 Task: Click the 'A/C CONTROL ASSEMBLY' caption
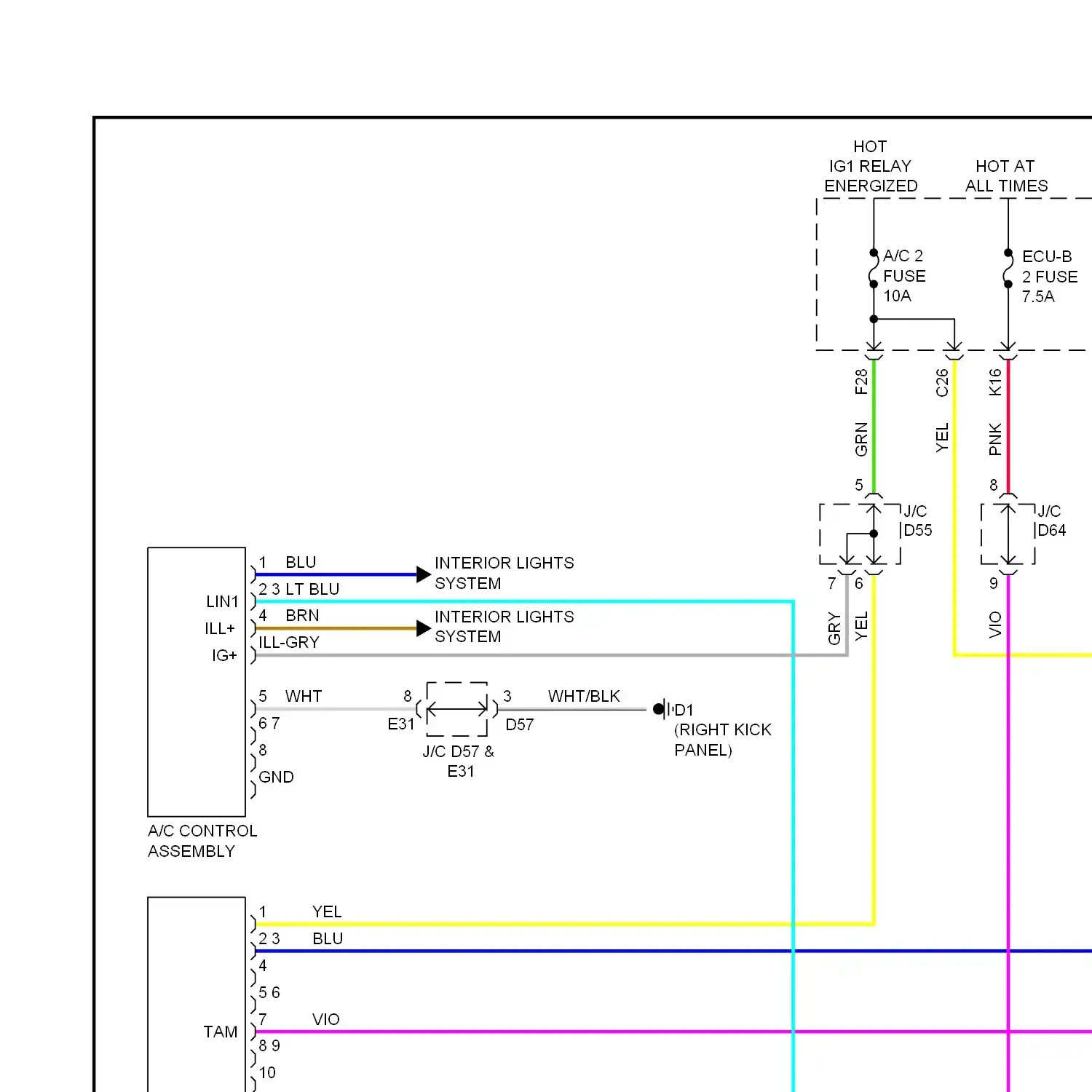coord(202,841)
